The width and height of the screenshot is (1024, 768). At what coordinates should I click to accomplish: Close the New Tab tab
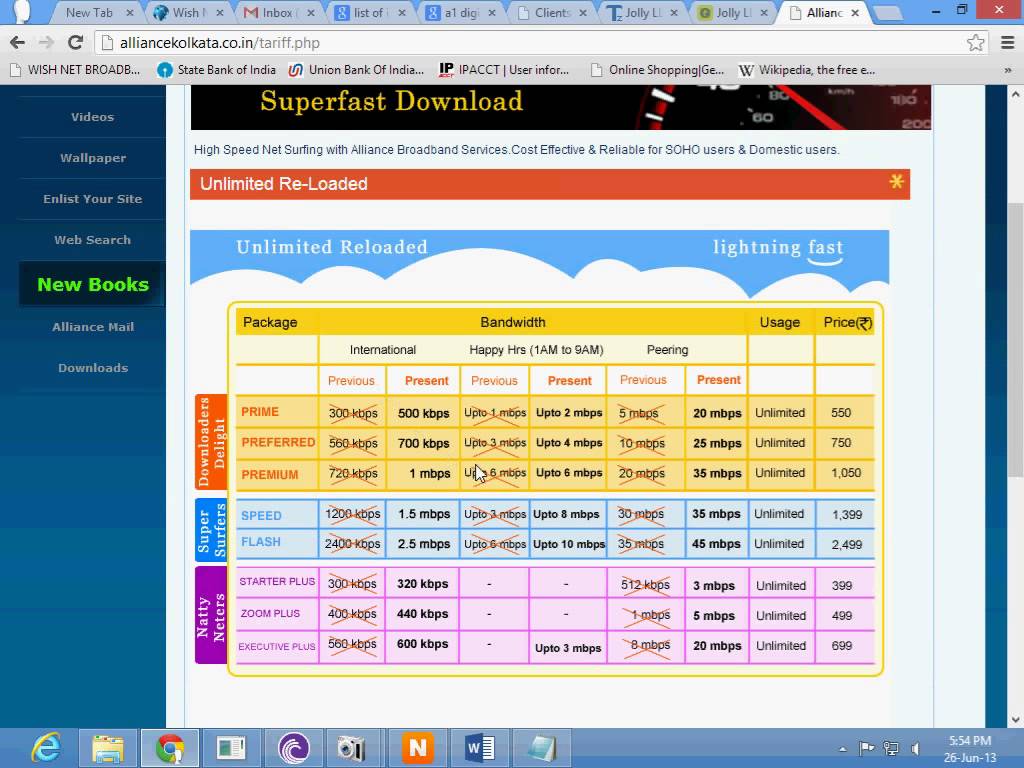(x=129, y=12)
